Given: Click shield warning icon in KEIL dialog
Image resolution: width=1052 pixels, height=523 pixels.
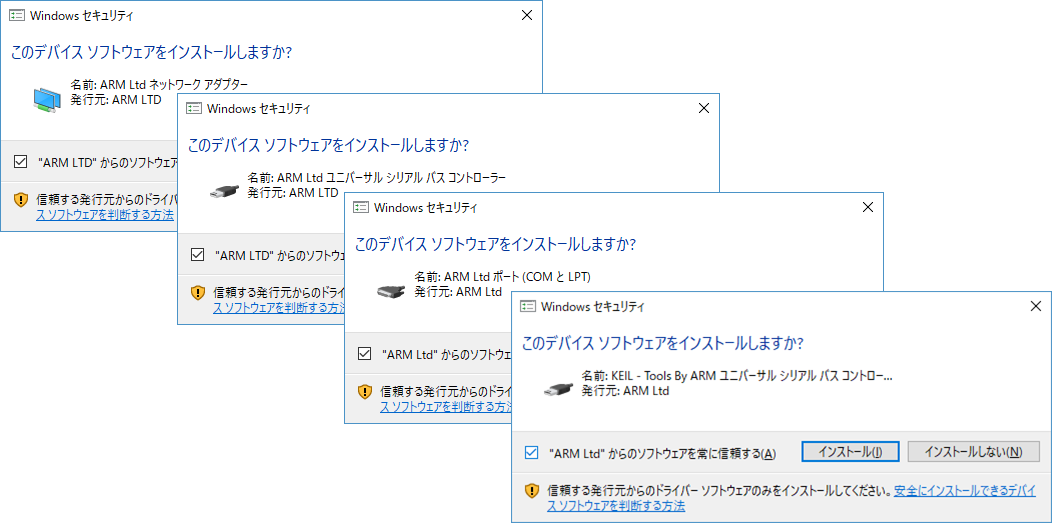Looking at the screenshot, I should 531,491.
